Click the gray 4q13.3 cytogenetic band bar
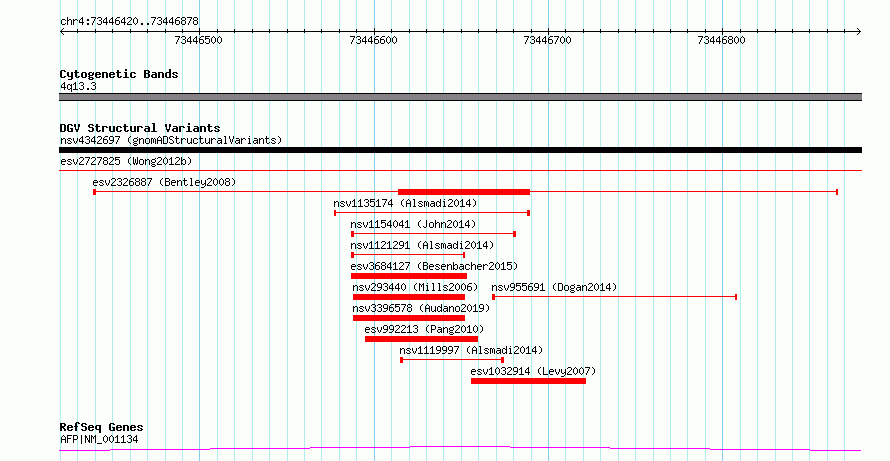The image size is (890, 461). click(460, 97)
